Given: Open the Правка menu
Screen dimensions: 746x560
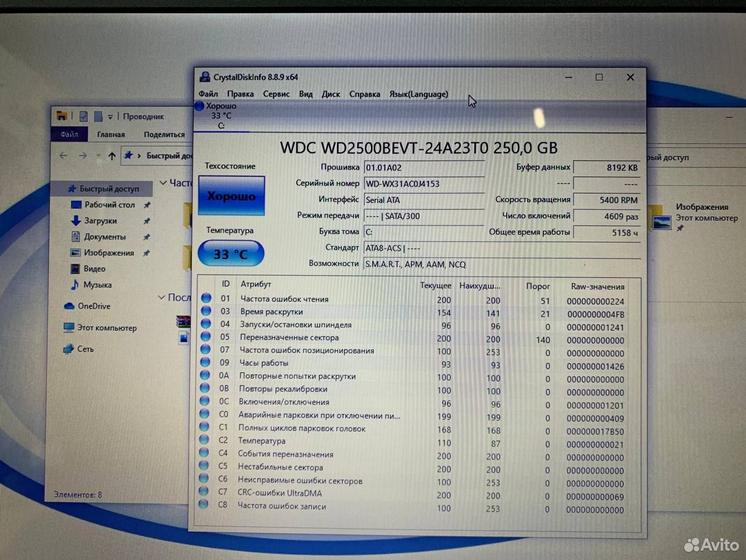Looking at the screenshot, I should tap(240, 94).
